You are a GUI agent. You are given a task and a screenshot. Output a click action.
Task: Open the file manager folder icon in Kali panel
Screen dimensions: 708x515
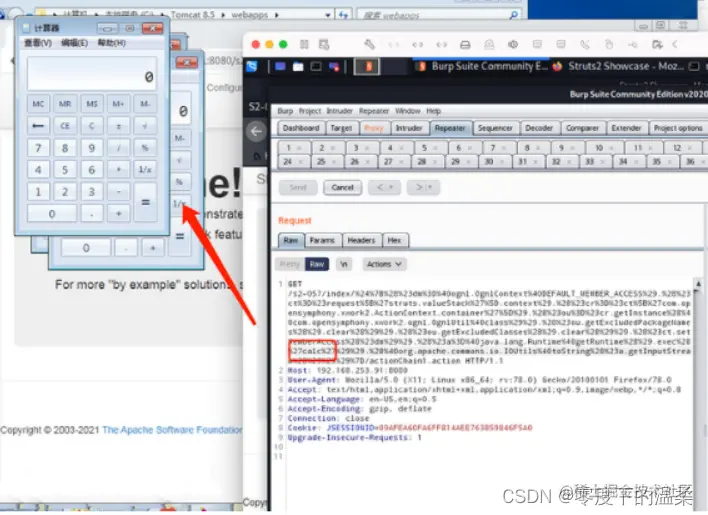tap(298, 67)
